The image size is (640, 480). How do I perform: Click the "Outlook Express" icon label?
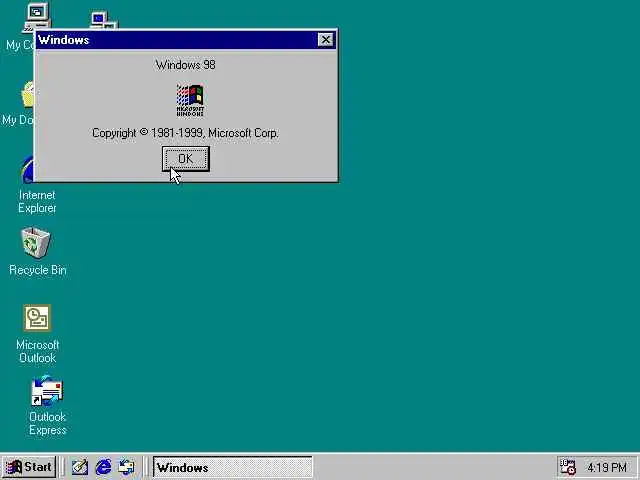point(47,424)
